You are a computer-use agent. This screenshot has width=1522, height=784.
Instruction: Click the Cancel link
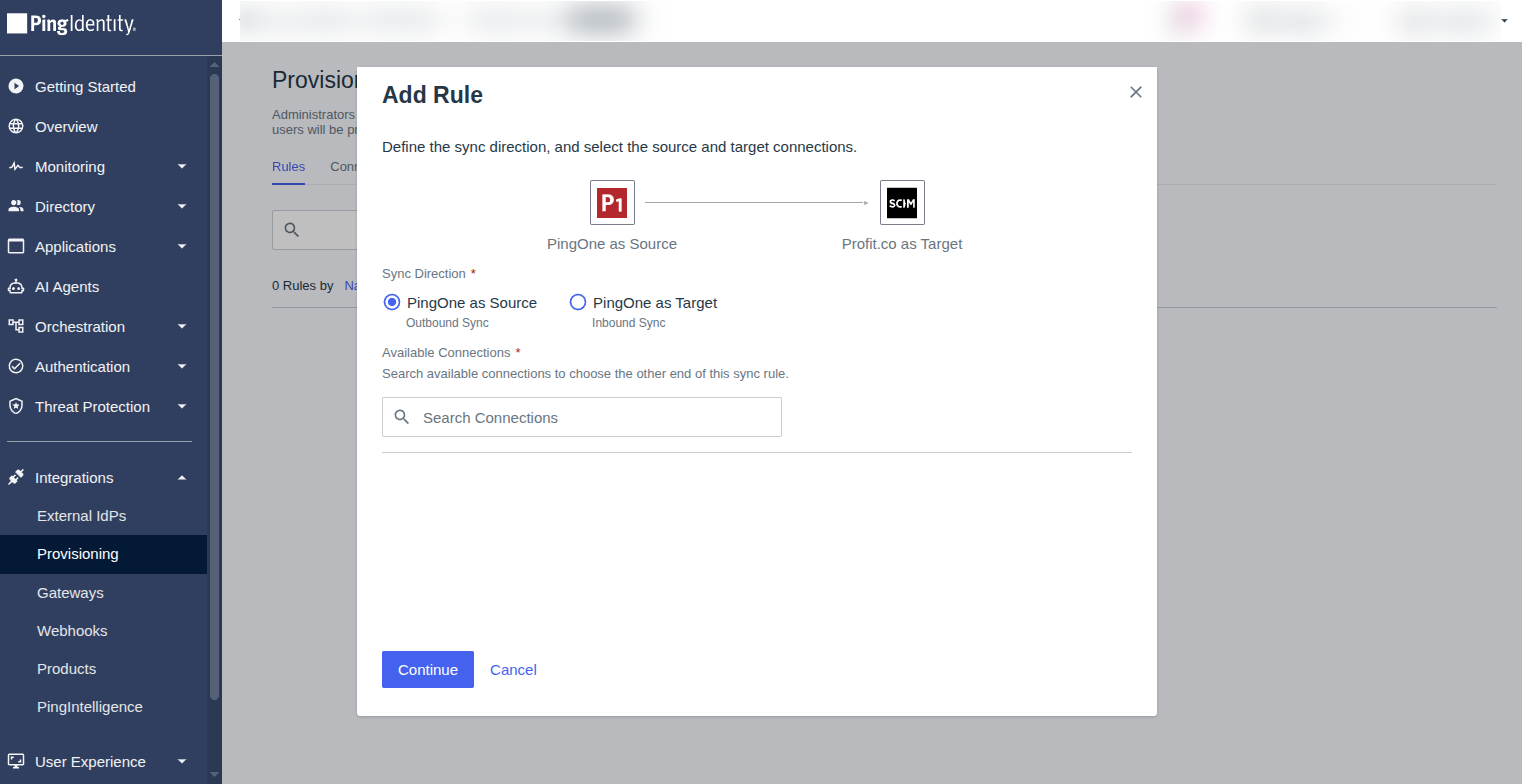point(513,670)
